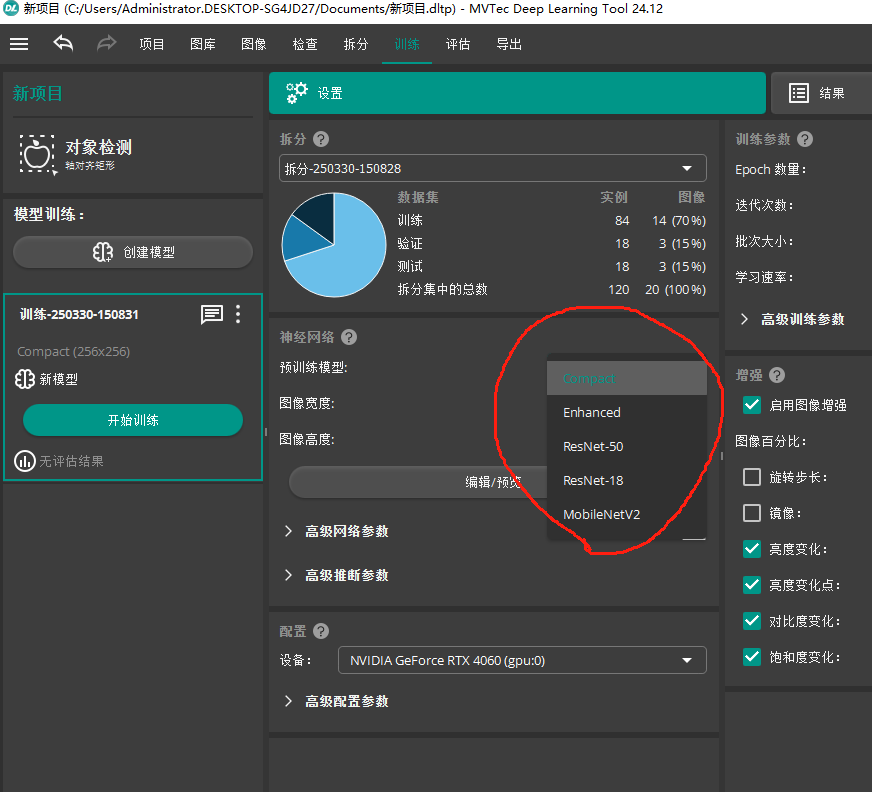872x792 pixels.
Task: Expand 高级推断参数 section
Action: (336, 575)
